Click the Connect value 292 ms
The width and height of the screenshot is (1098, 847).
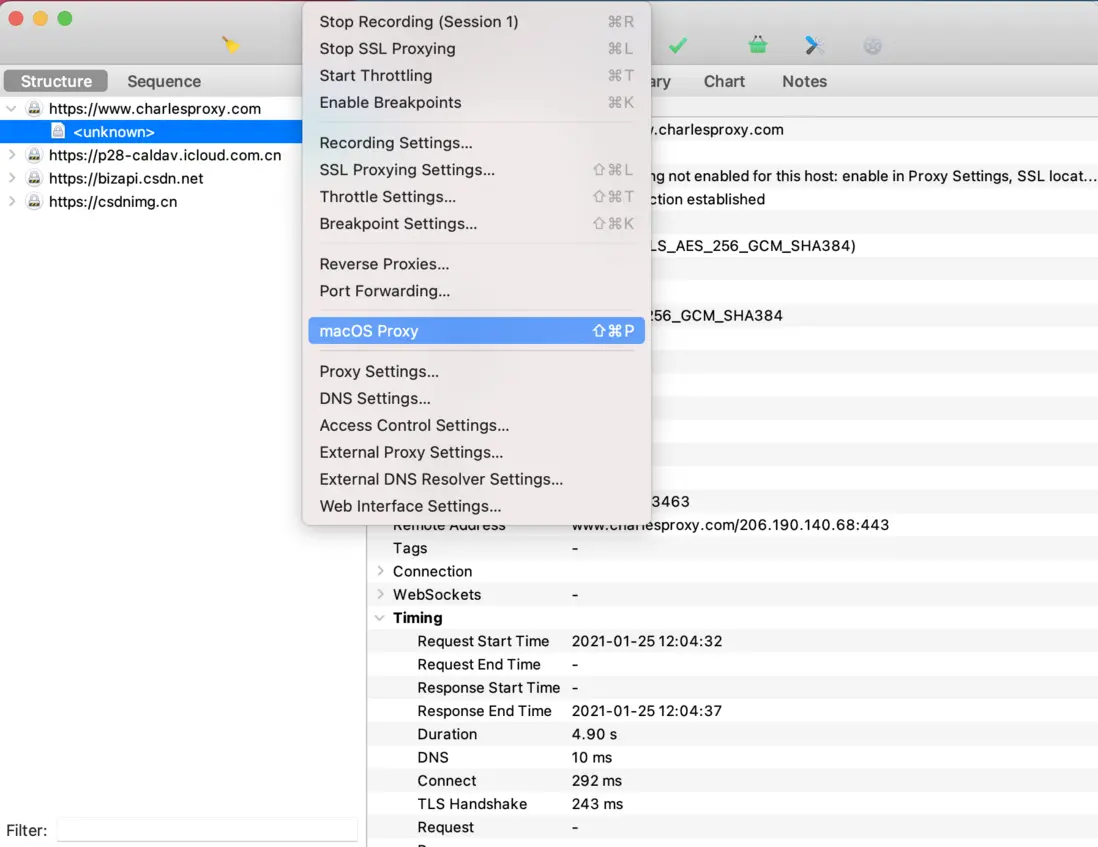tap(597, 780)
